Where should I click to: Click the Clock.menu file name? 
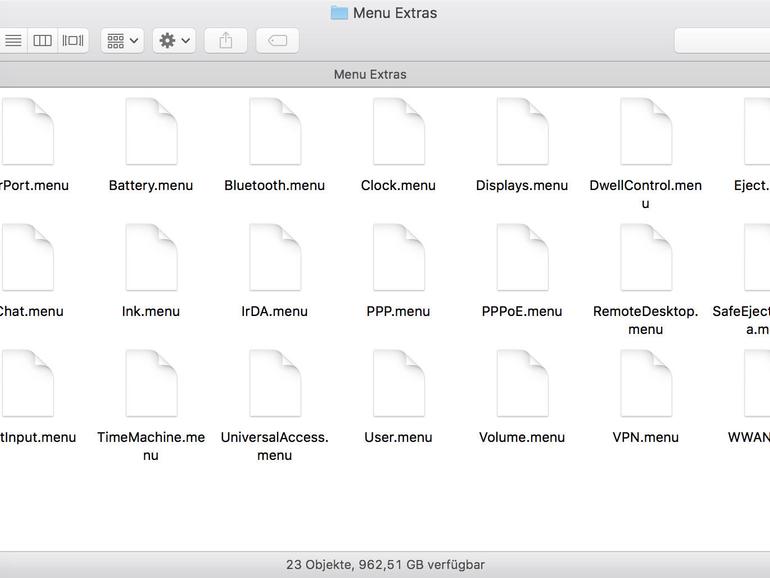(x=398, y=186)
